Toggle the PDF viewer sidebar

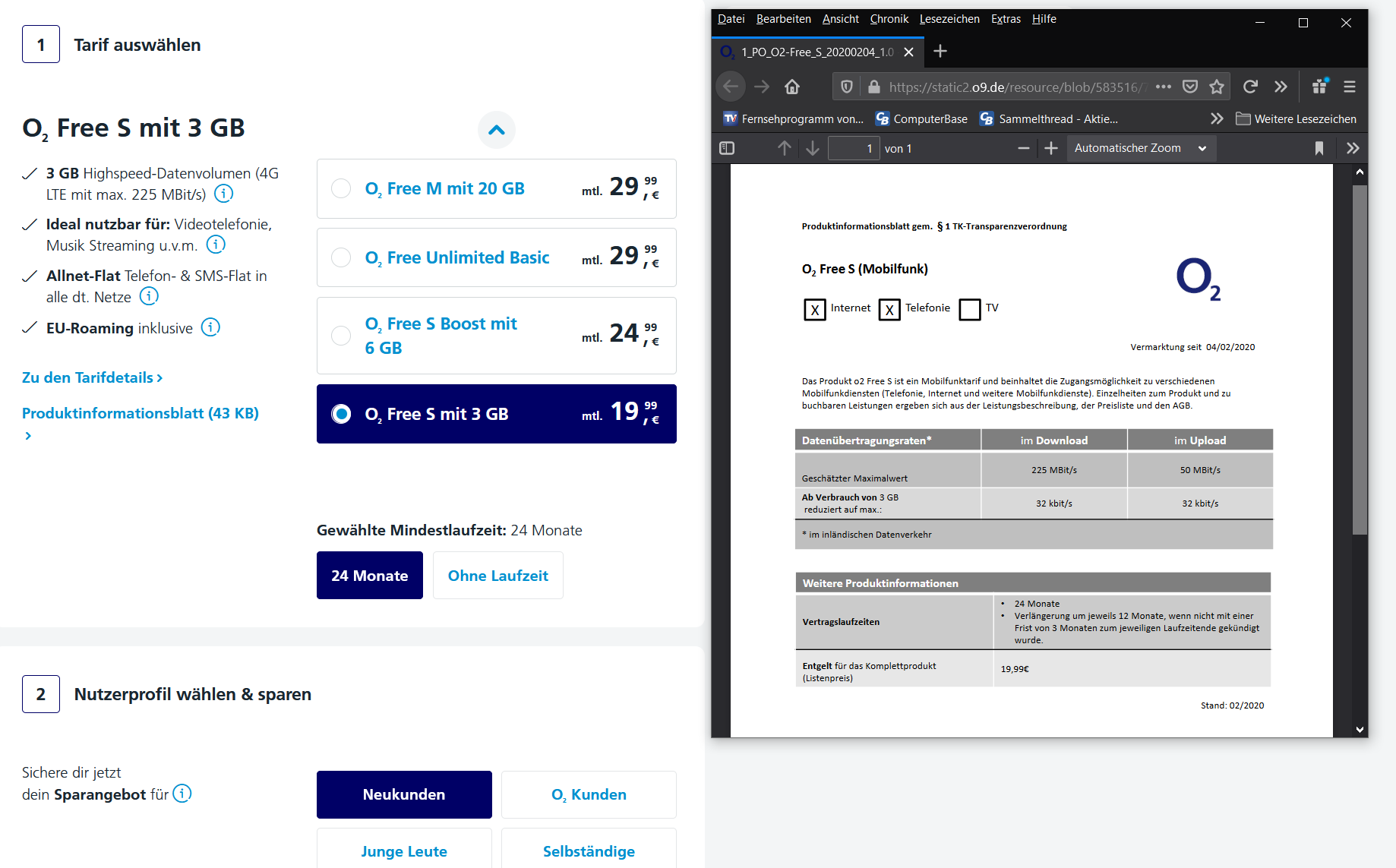click(x=727, y=148)
